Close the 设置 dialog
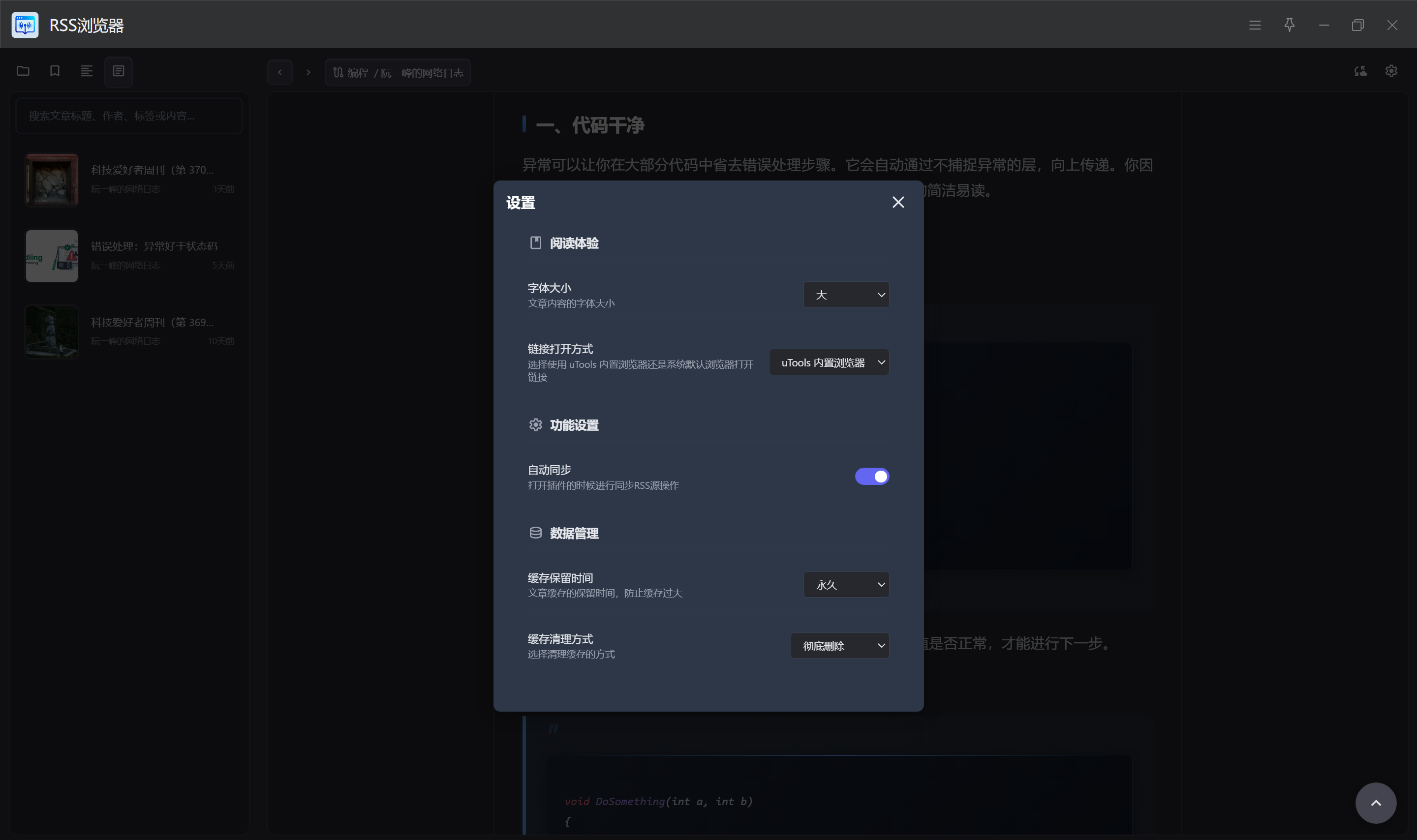This screenshot has width=1417, height=840. pyautogui.click(x=898, y=202)
